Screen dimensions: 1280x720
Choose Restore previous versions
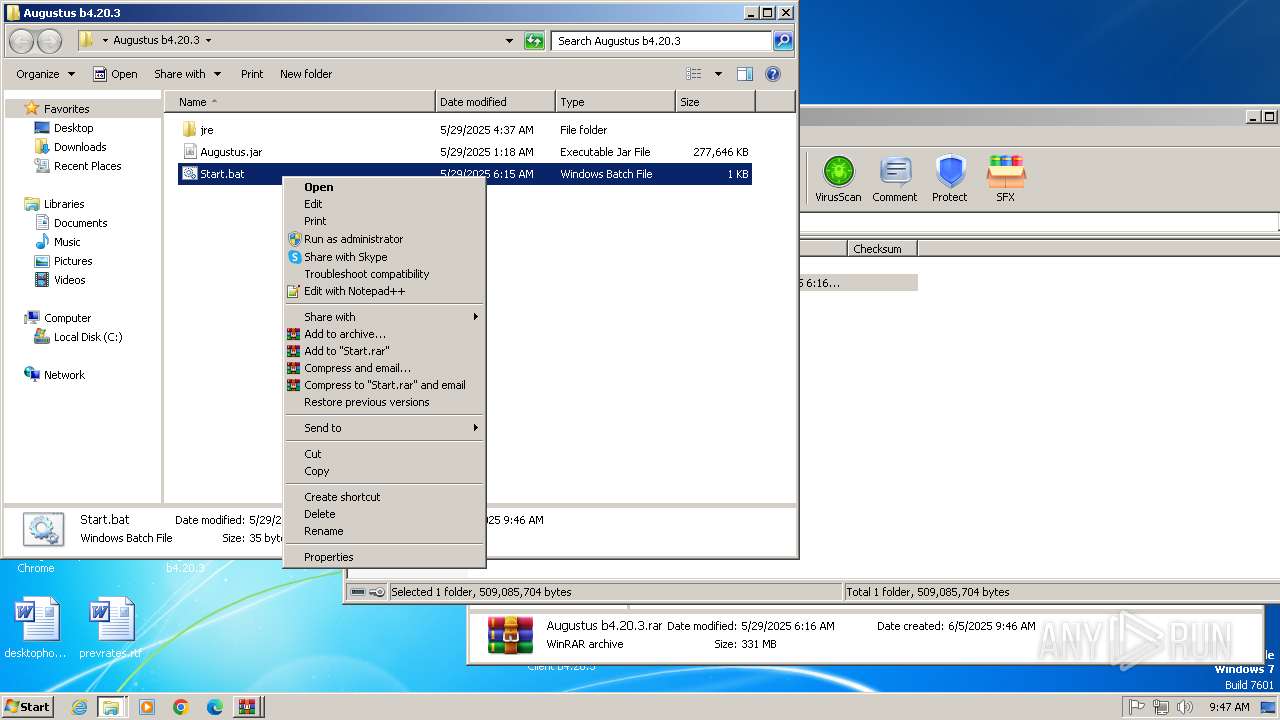pos(384,402)
